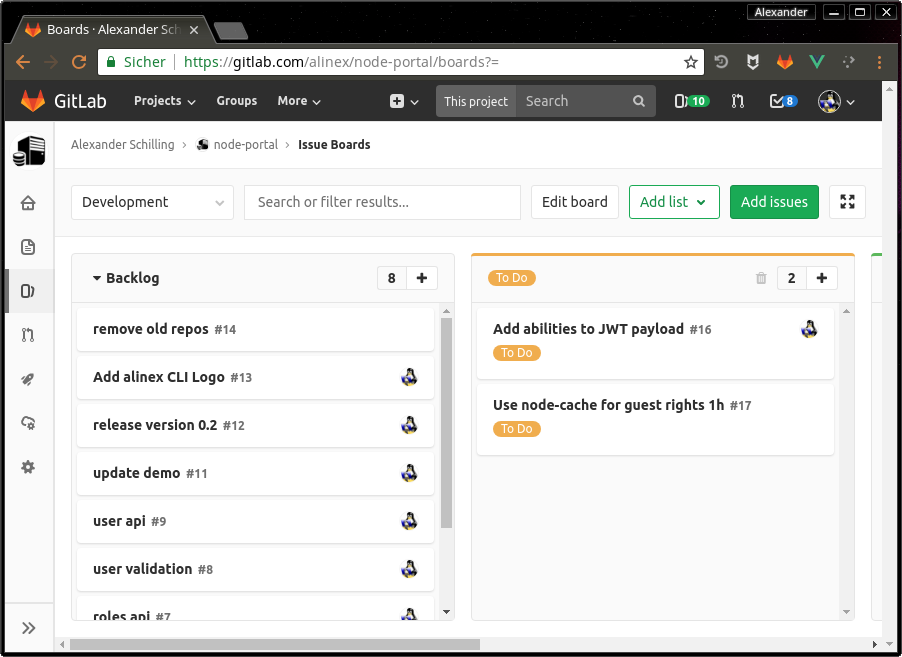Open the Operations cloud icon in sidebar
The image size is (902, 657).
pos(28,423)
